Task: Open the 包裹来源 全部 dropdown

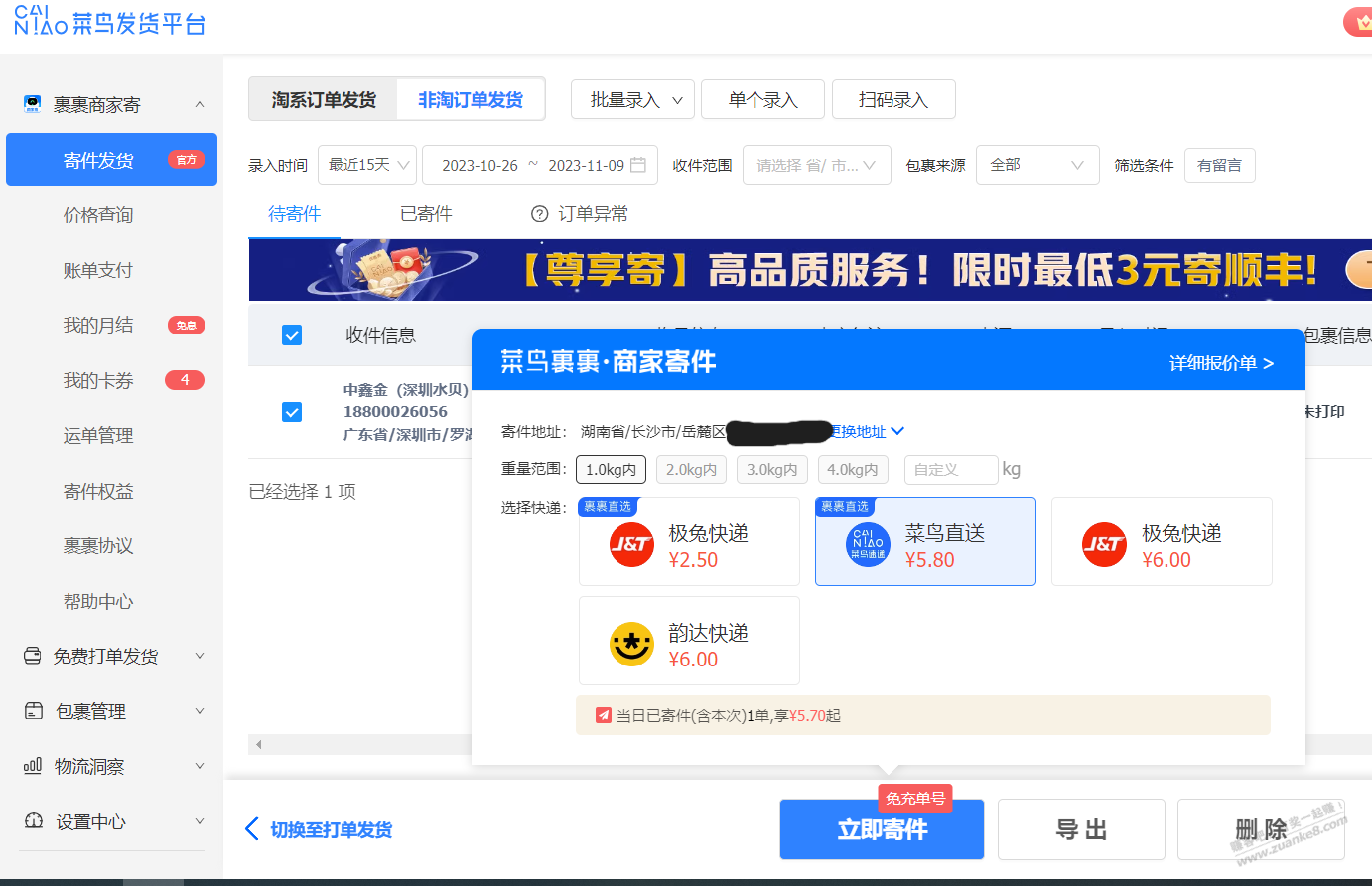Action: click(x=1037, y=165)
